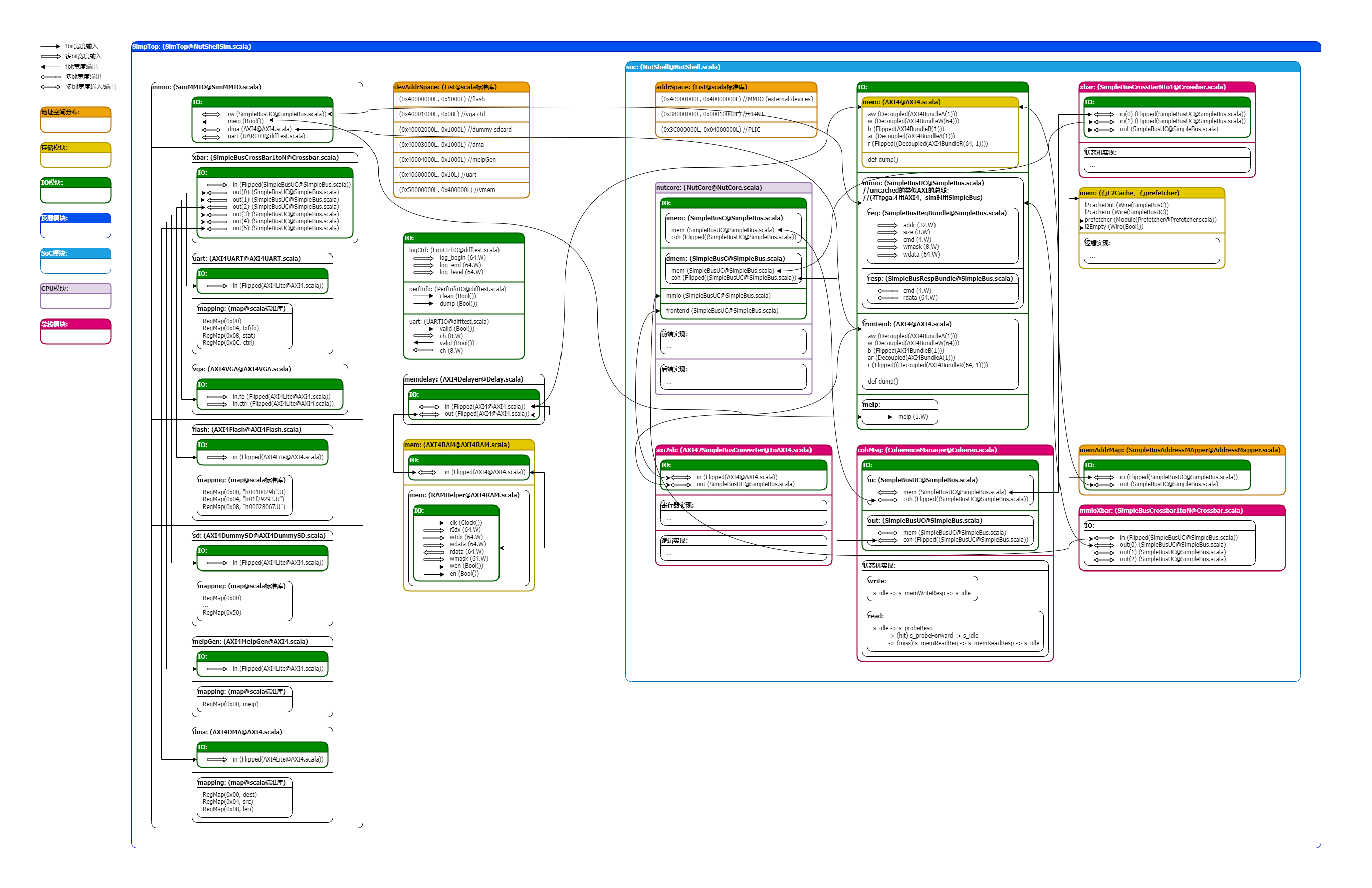
Task: Click the 1bit宽度输出 left-pointing arrow
Action: (x=50, y=66)
